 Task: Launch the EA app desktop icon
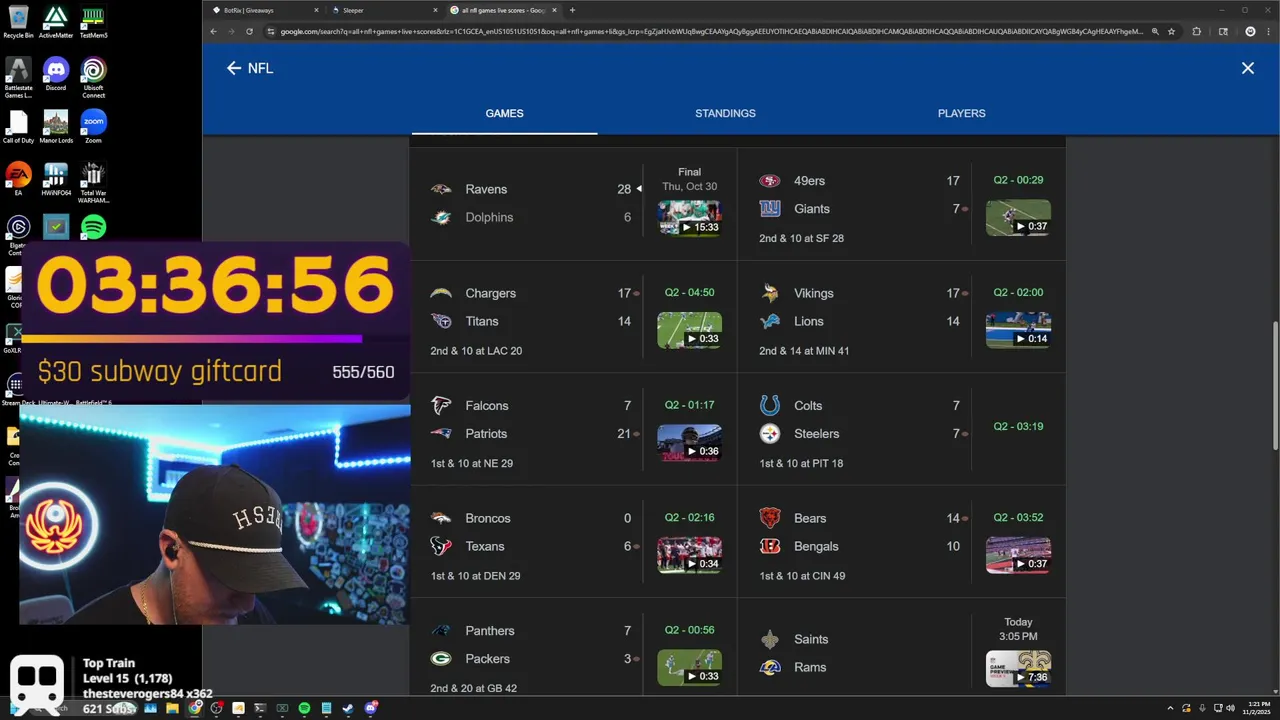pos(18,179)
